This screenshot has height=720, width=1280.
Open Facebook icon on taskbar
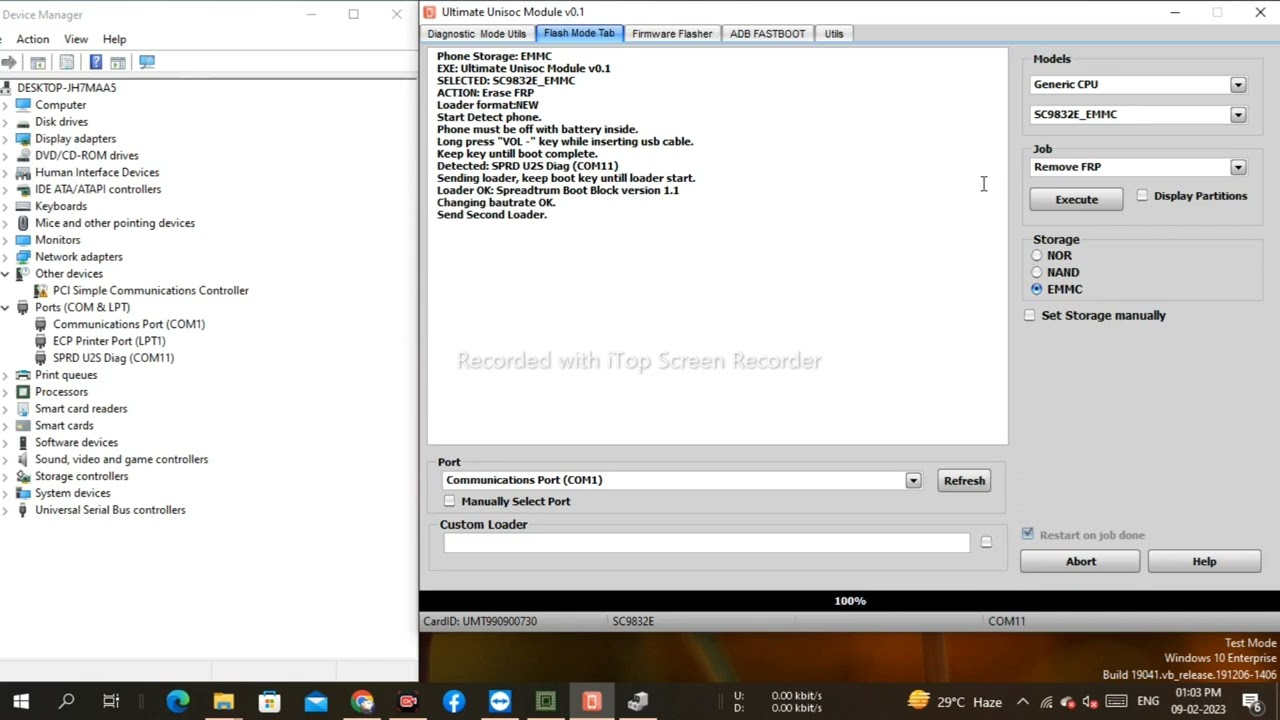pos(454,701)
